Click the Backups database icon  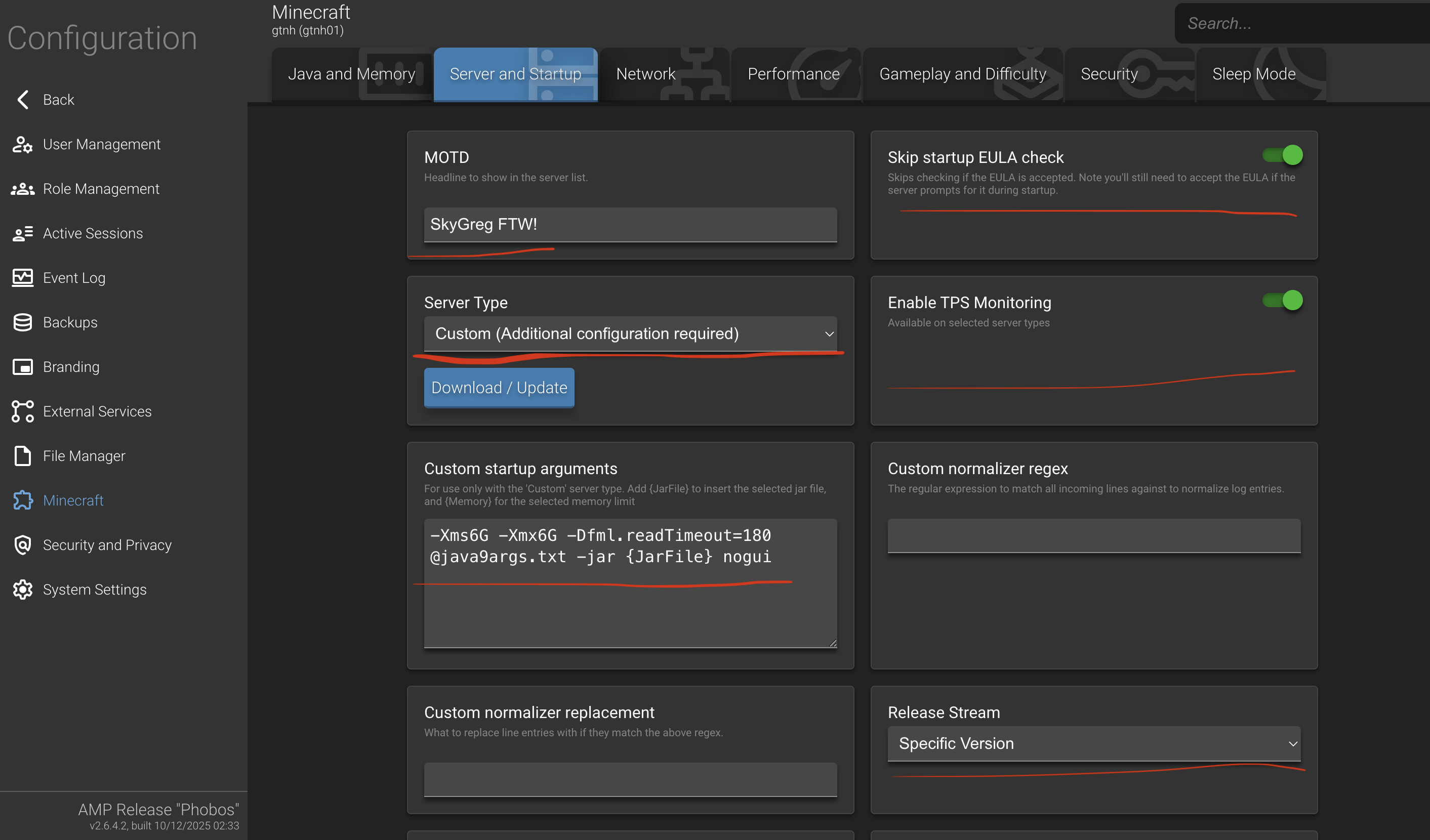(23, 323)
